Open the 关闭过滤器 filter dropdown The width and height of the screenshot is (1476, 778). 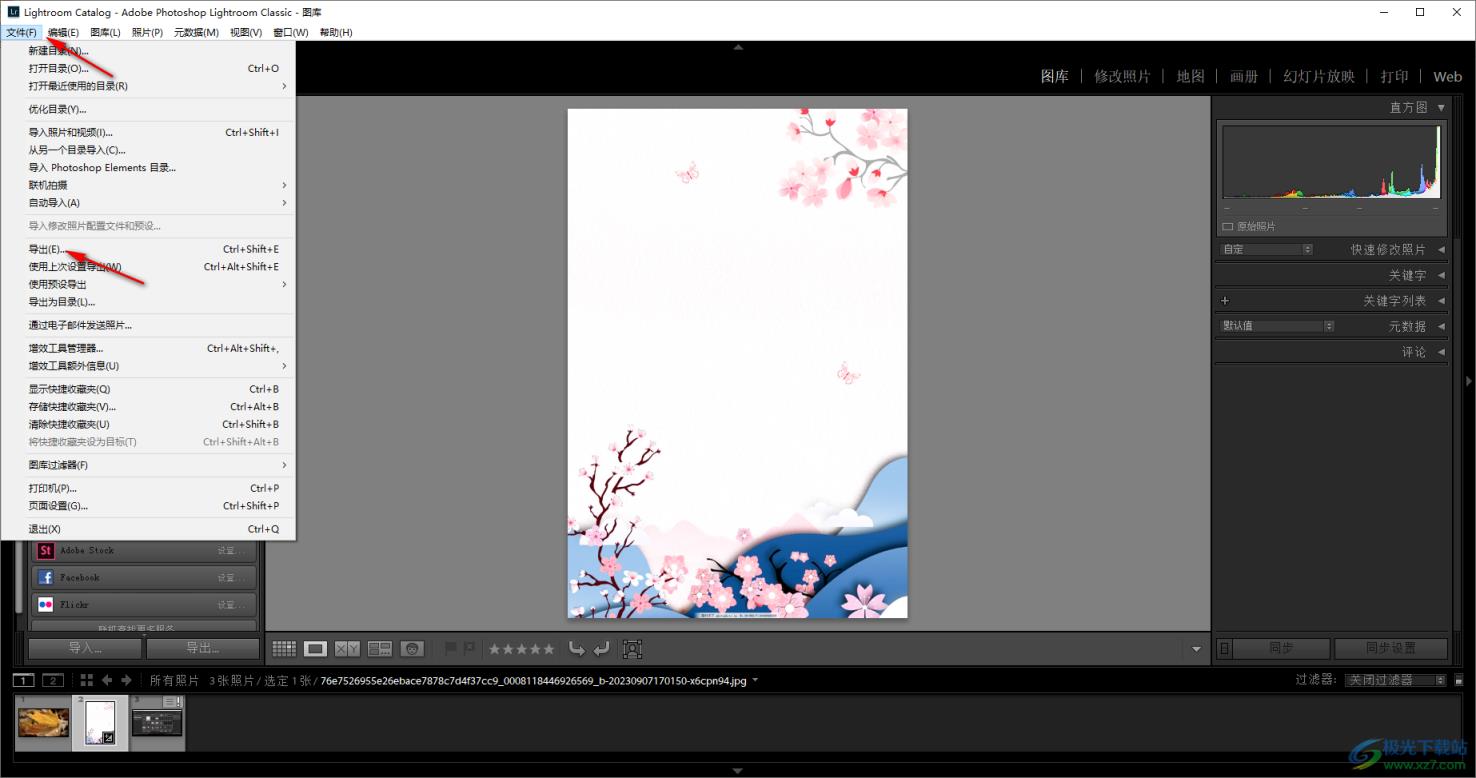point(1395,680)
